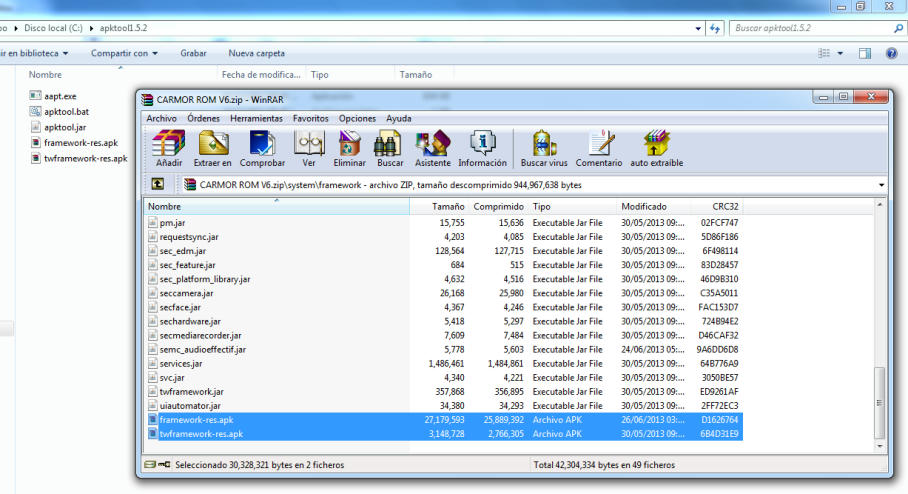Click the auto extraíble SFX icon

coord(656,148)
